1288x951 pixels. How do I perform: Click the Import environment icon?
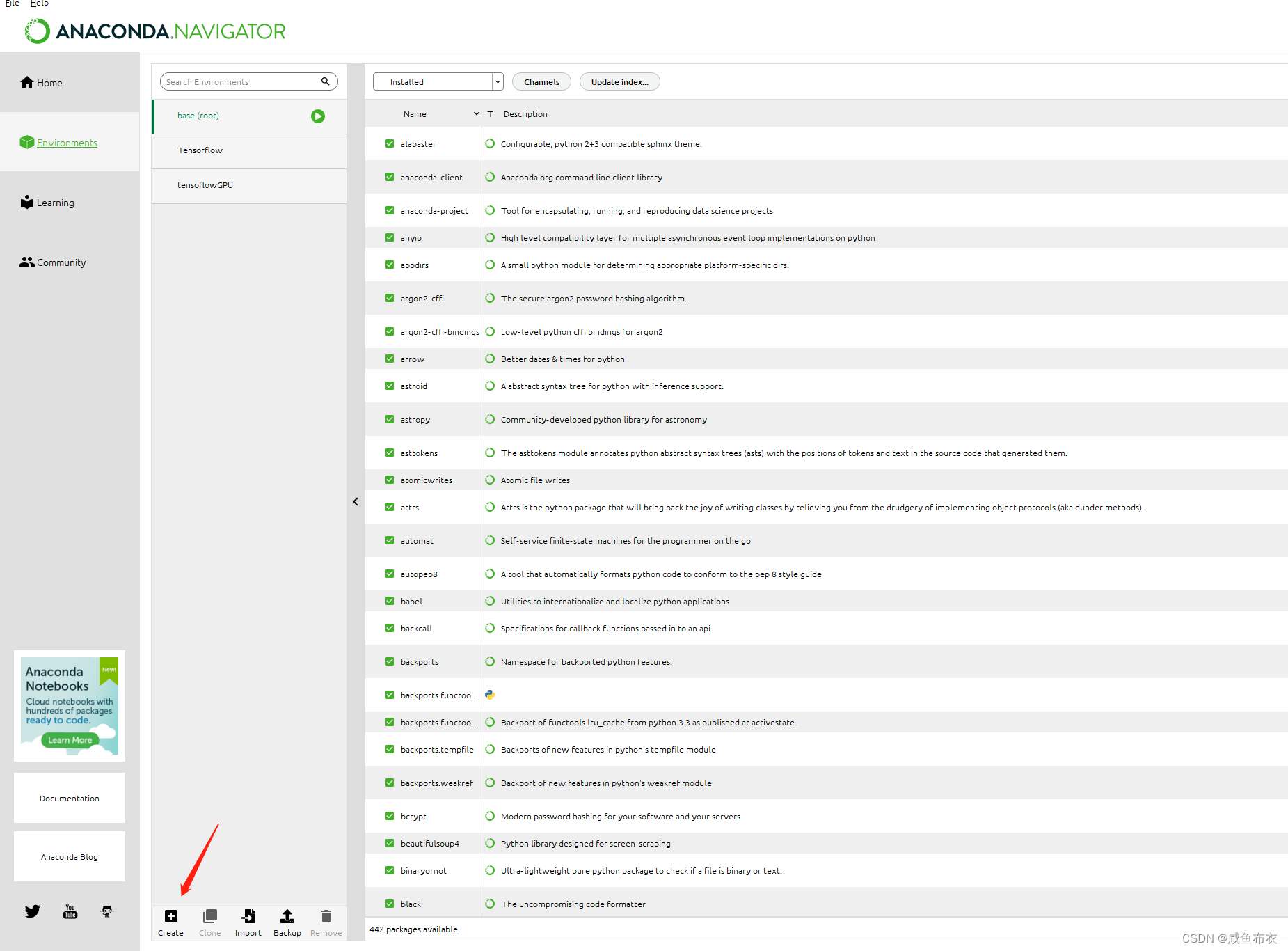(x=248, y=916)
